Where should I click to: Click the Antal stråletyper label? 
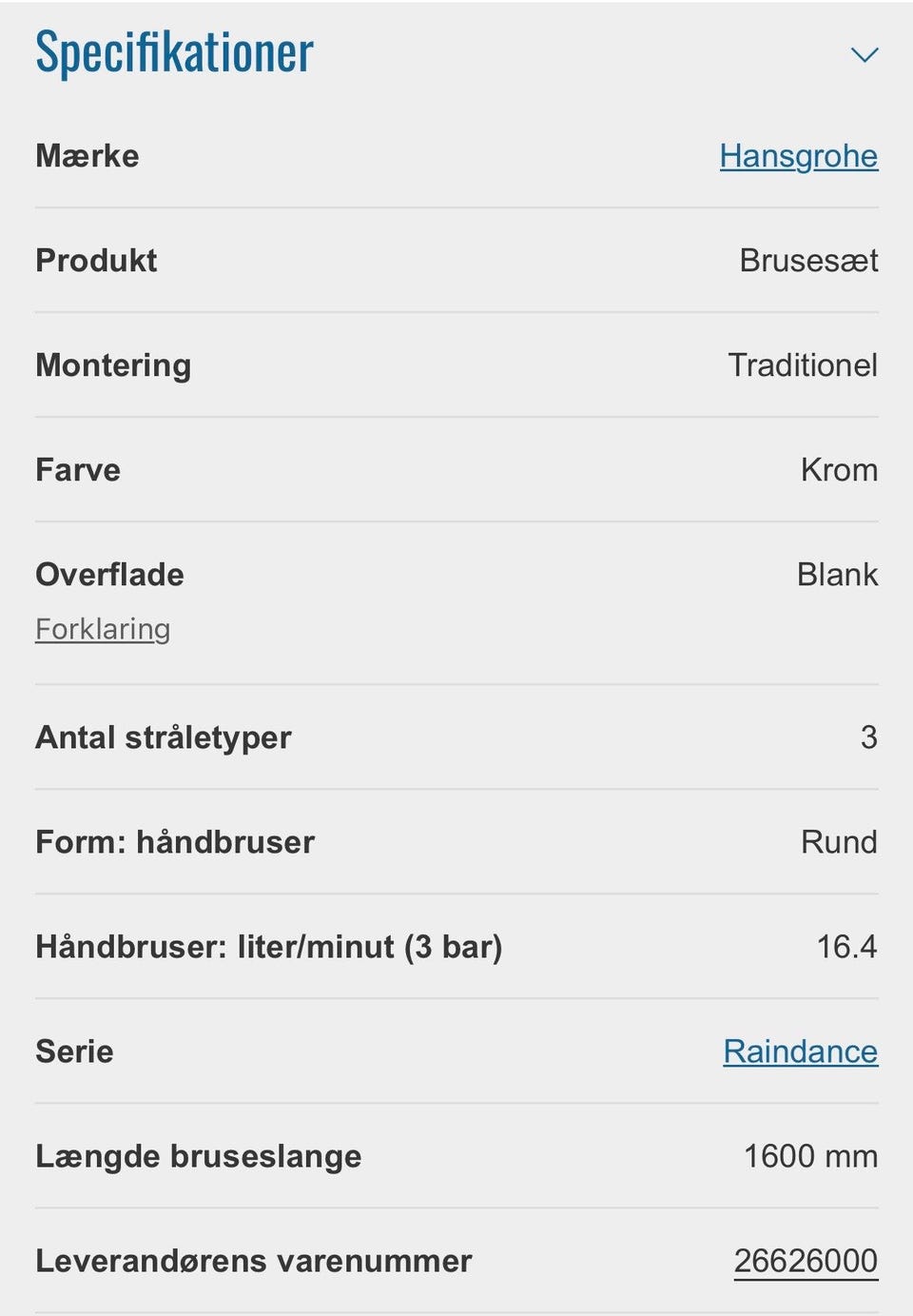[x=164, y=737]
